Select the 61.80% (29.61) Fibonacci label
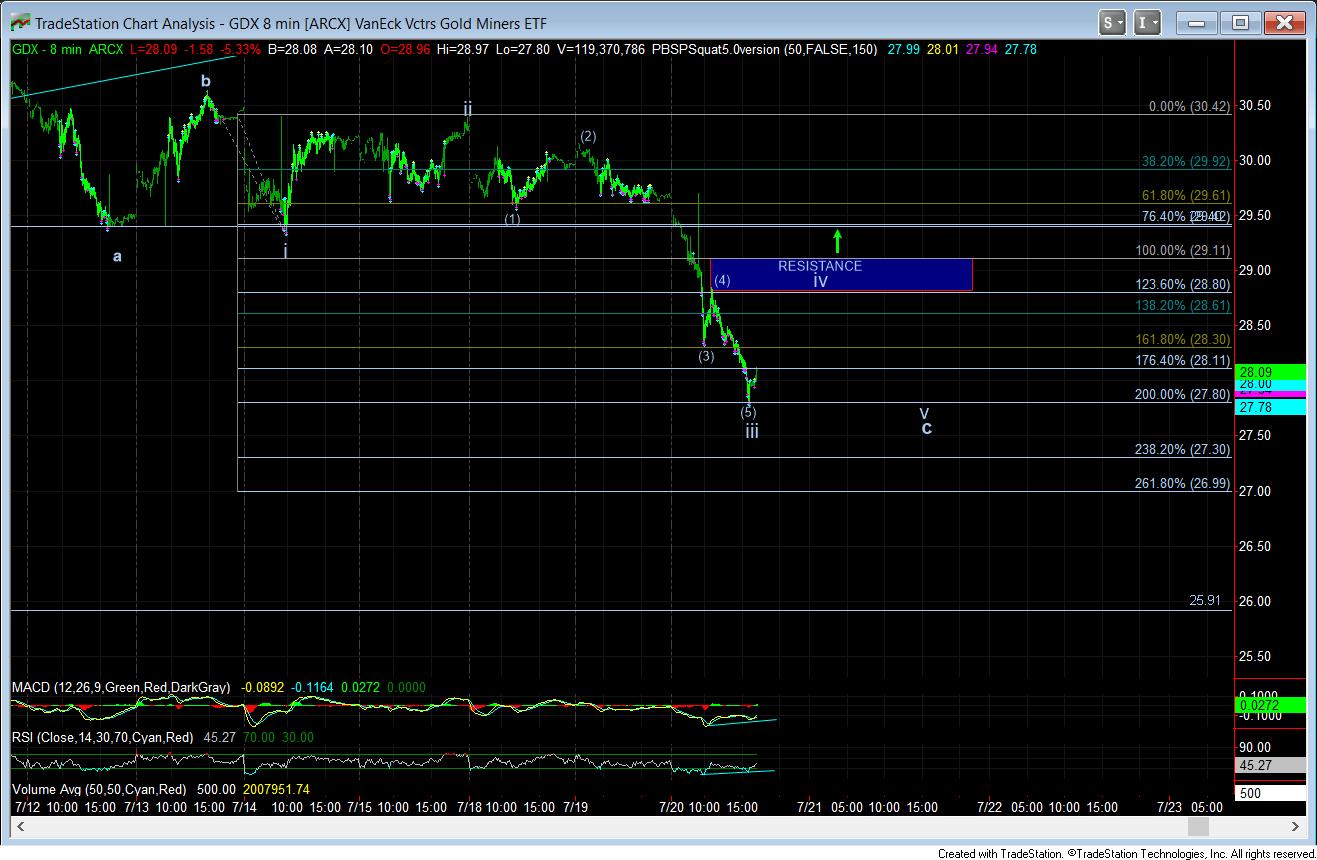This screenshot has width=1317, height=860. 1186,196
